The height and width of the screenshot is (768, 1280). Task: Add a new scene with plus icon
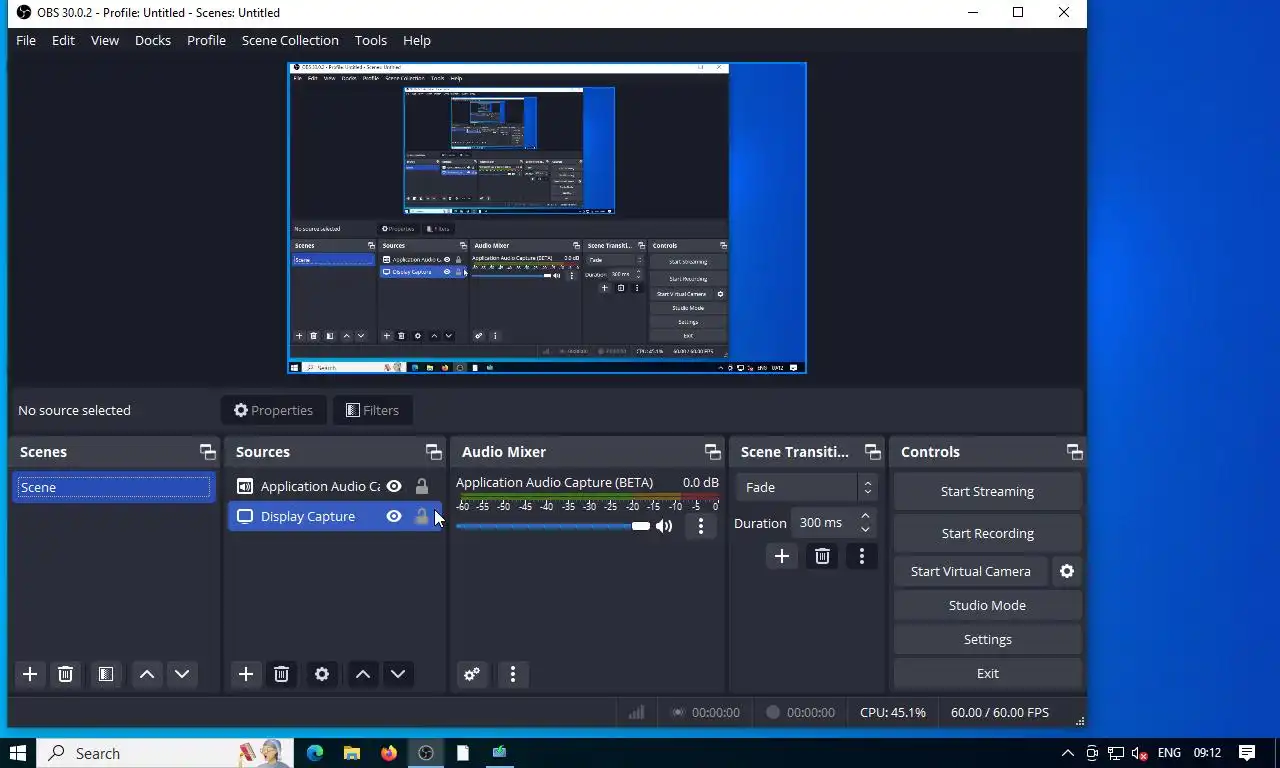tap(30, 674)
